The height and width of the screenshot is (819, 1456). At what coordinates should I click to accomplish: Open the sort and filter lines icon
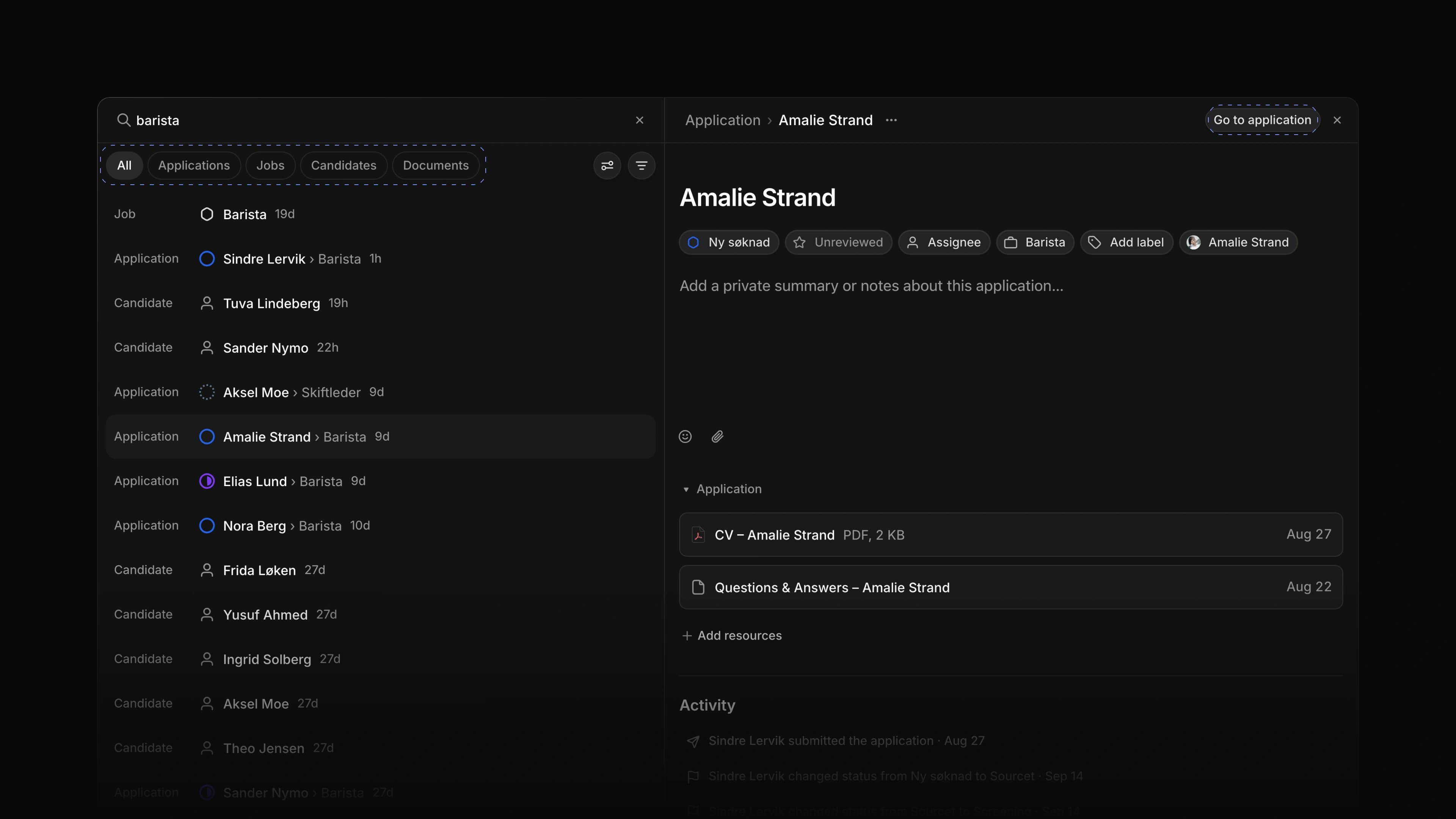click(642, 166)
